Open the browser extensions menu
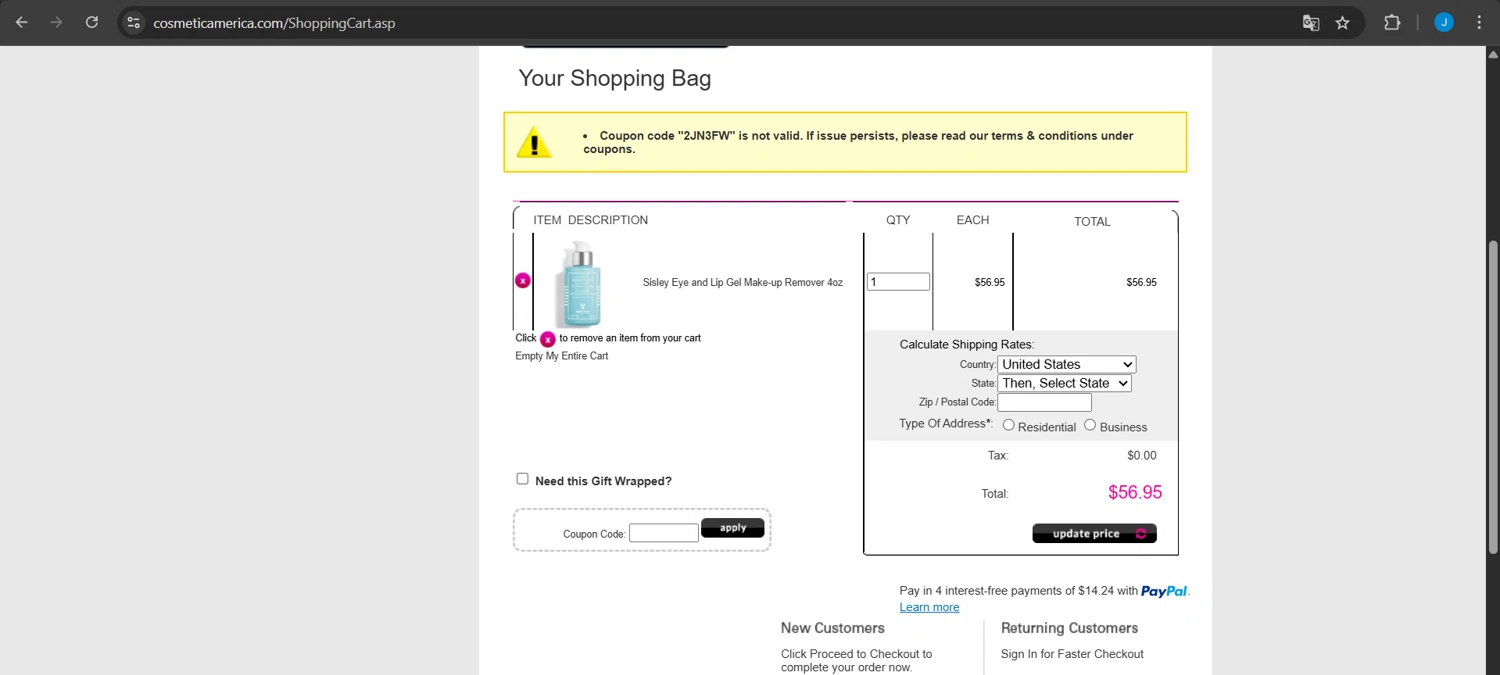This screenshot has width=1500, height=675. [1392, 22]
